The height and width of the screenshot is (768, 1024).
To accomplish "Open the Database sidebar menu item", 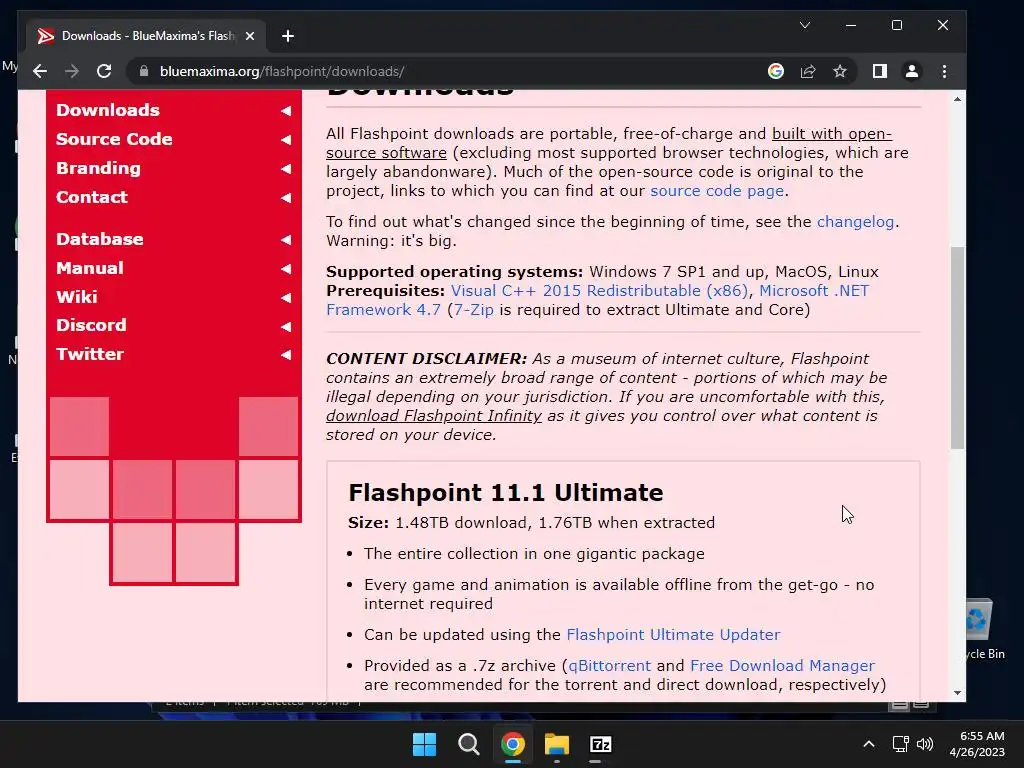I will 99,239.
